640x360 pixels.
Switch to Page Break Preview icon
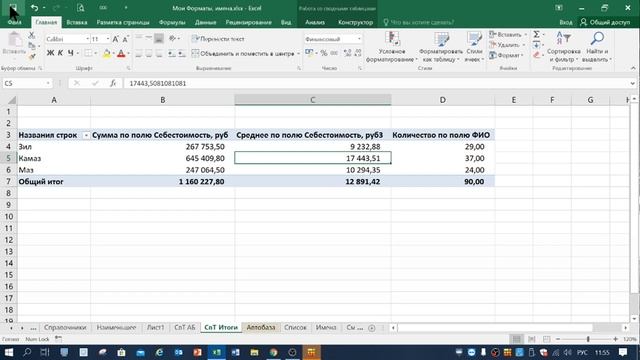tap(546, 339)
